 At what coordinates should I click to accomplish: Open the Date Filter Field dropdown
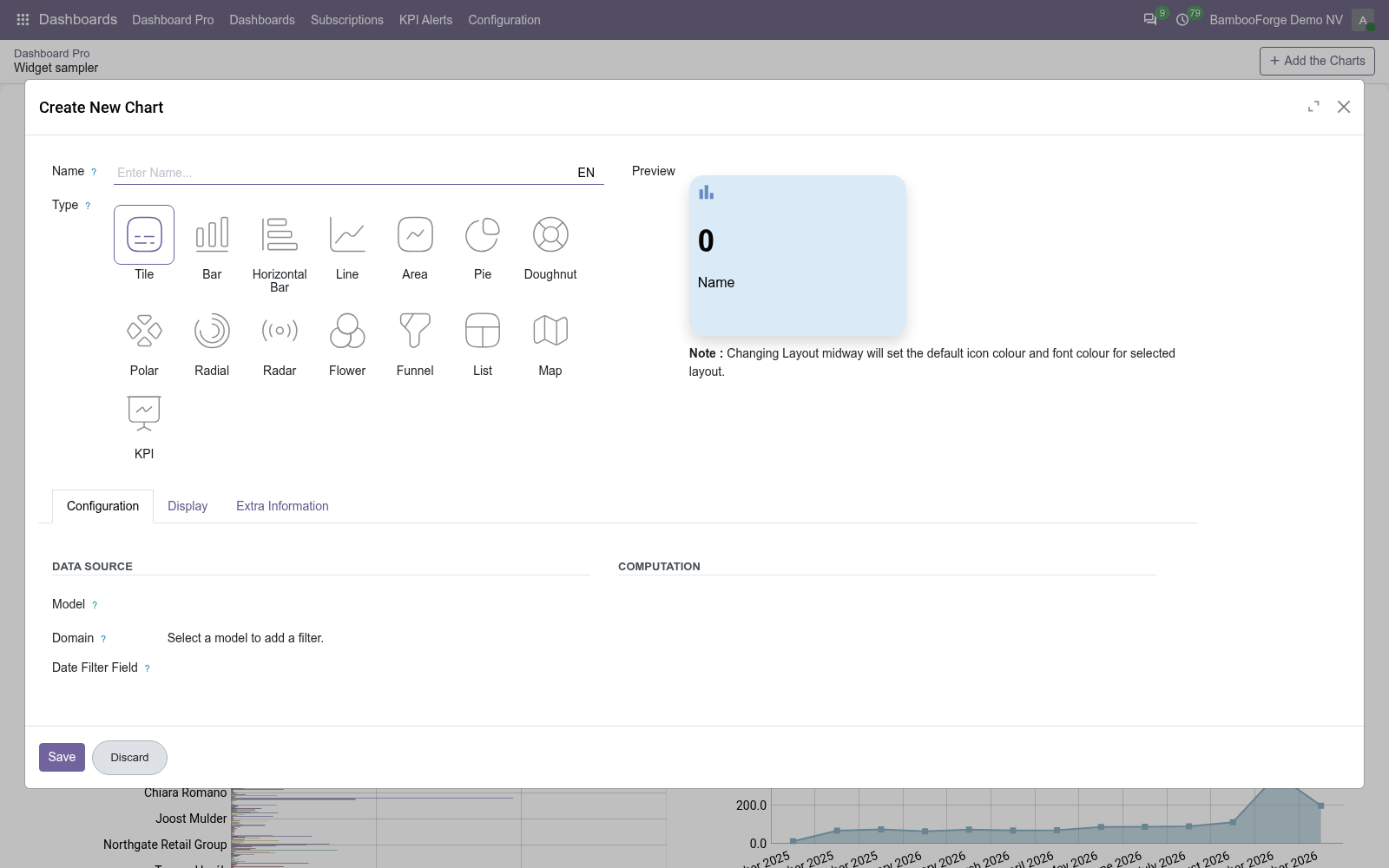(379, 667)
